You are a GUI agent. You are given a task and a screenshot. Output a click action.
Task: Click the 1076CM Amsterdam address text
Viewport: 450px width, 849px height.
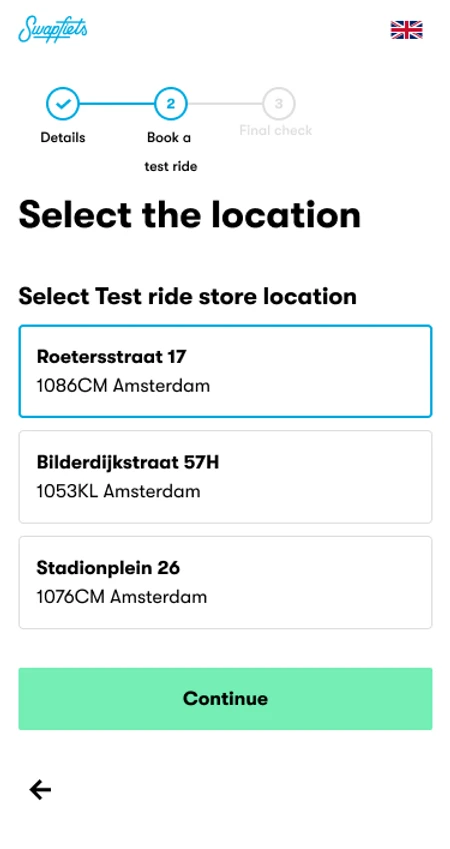122,597
